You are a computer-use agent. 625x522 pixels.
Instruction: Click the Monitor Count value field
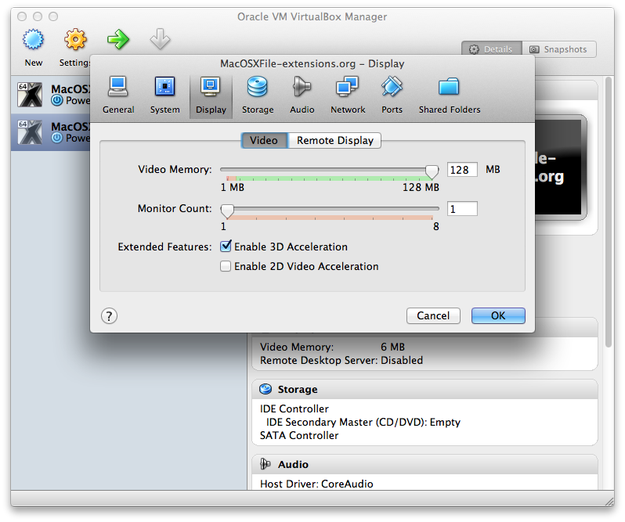pyautogui.click(x=462, y=209)
